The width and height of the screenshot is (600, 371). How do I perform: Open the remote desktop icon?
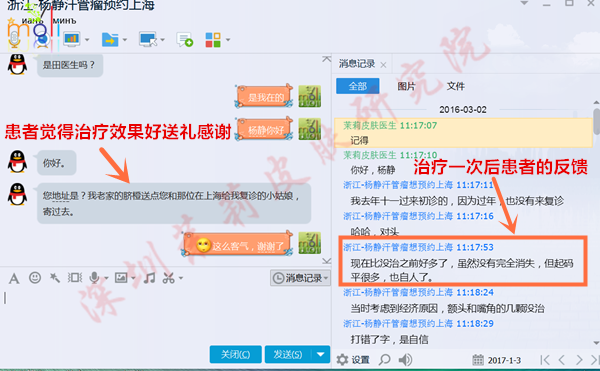coord(148,39)
